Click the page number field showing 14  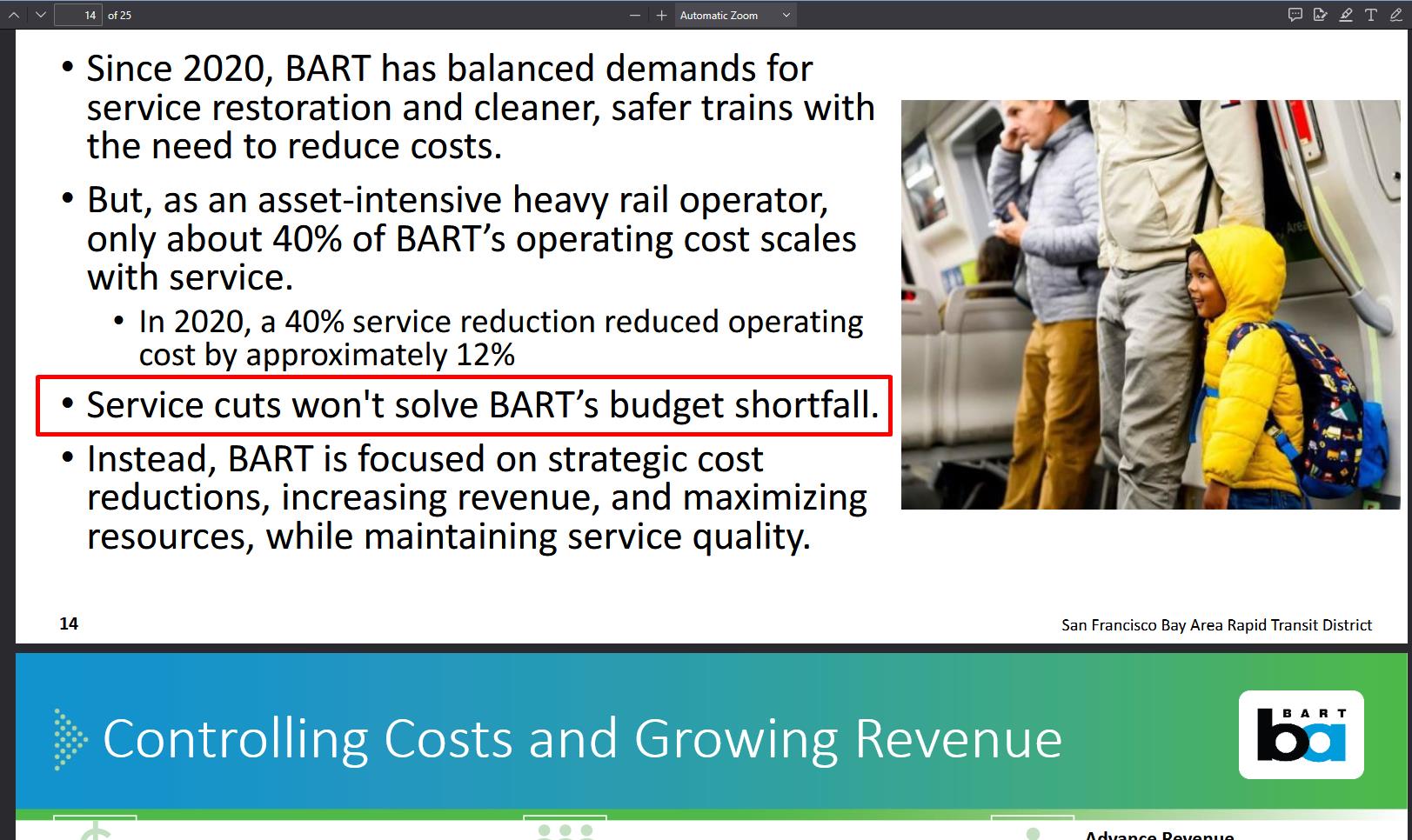pyautogui.click(x=78, y=15)
